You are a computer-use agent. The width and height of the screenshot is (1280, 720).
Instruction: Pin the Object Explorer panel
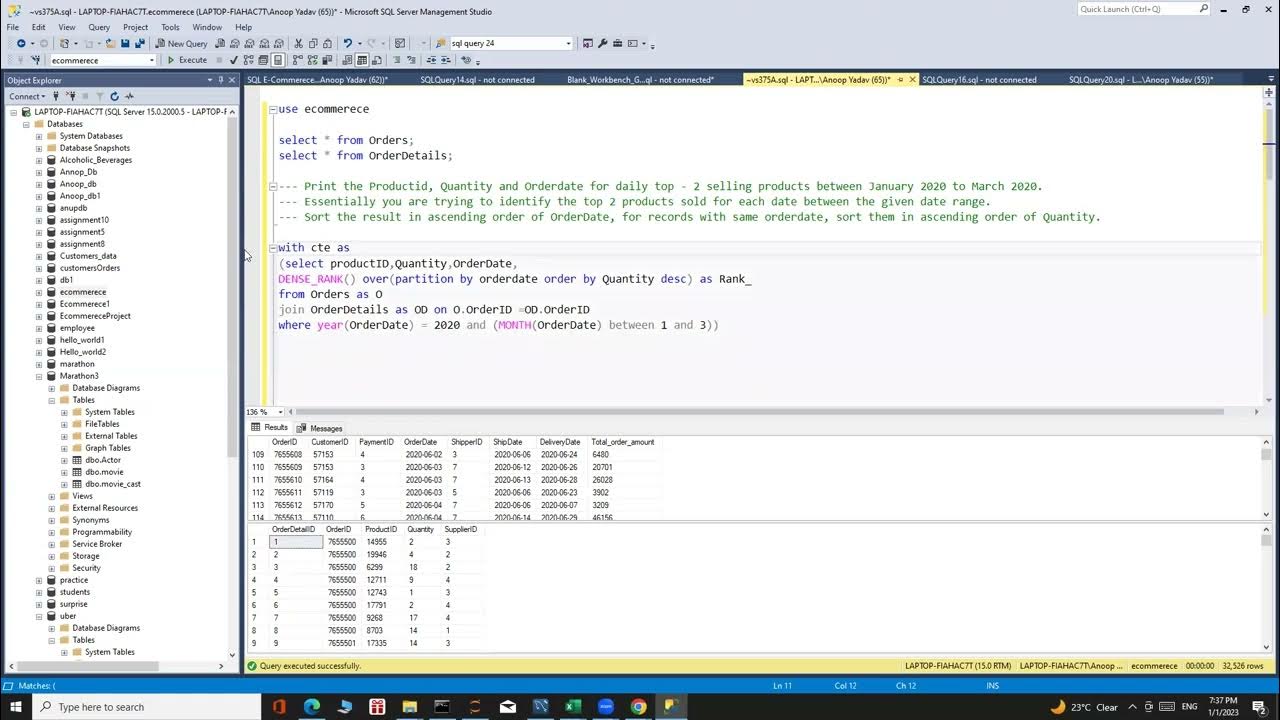[221, 80]
